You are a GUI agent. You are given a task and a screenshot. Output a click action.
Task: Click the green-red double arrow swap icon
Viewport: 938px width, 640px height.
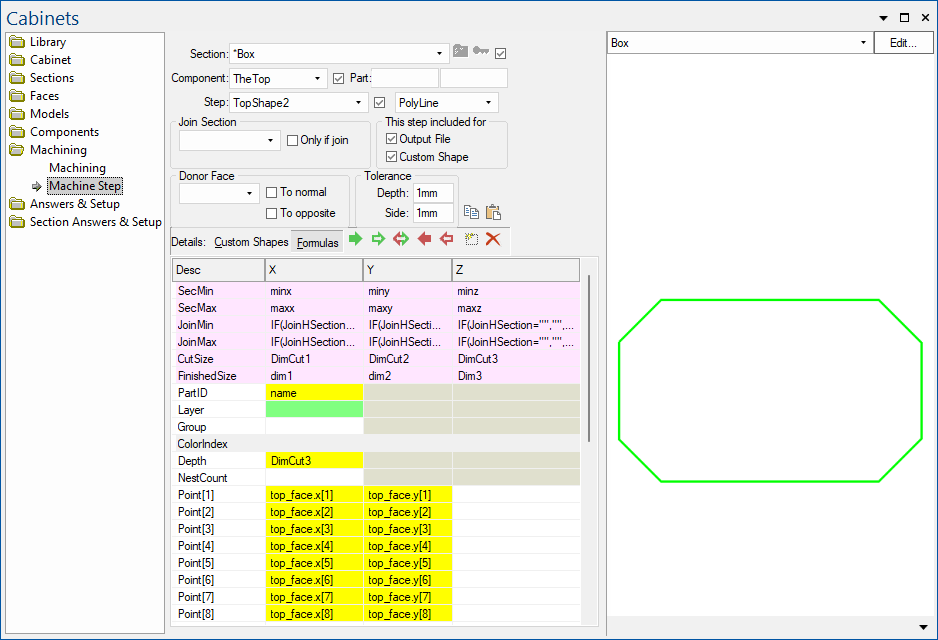(x=400, y=239)
